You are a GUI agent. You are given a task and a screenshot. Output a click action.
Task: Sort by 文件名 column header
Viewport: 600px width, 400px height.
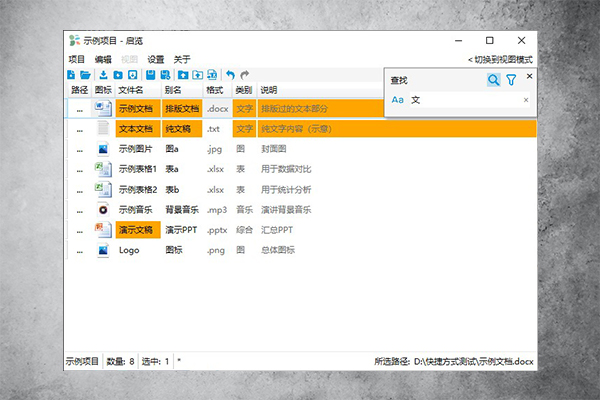(x=138, y=90)
